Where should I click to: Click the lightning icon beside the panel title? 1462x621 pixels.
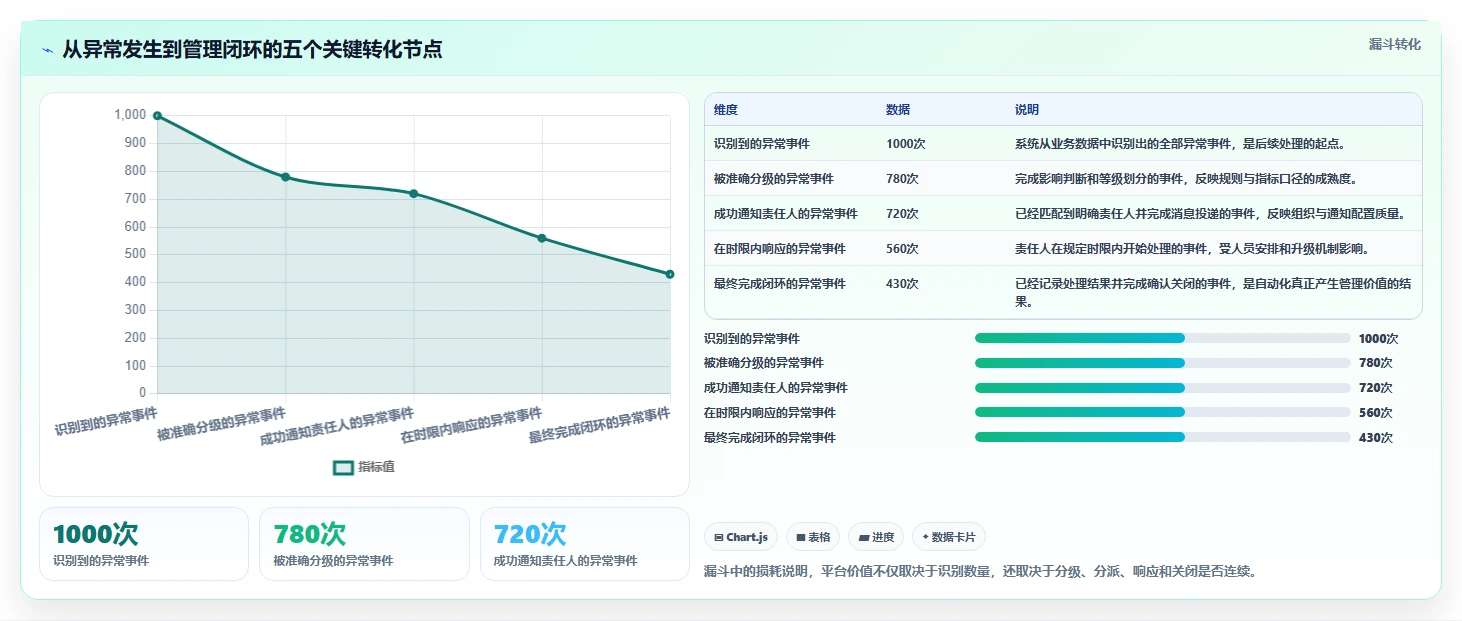tap(47, 50)
